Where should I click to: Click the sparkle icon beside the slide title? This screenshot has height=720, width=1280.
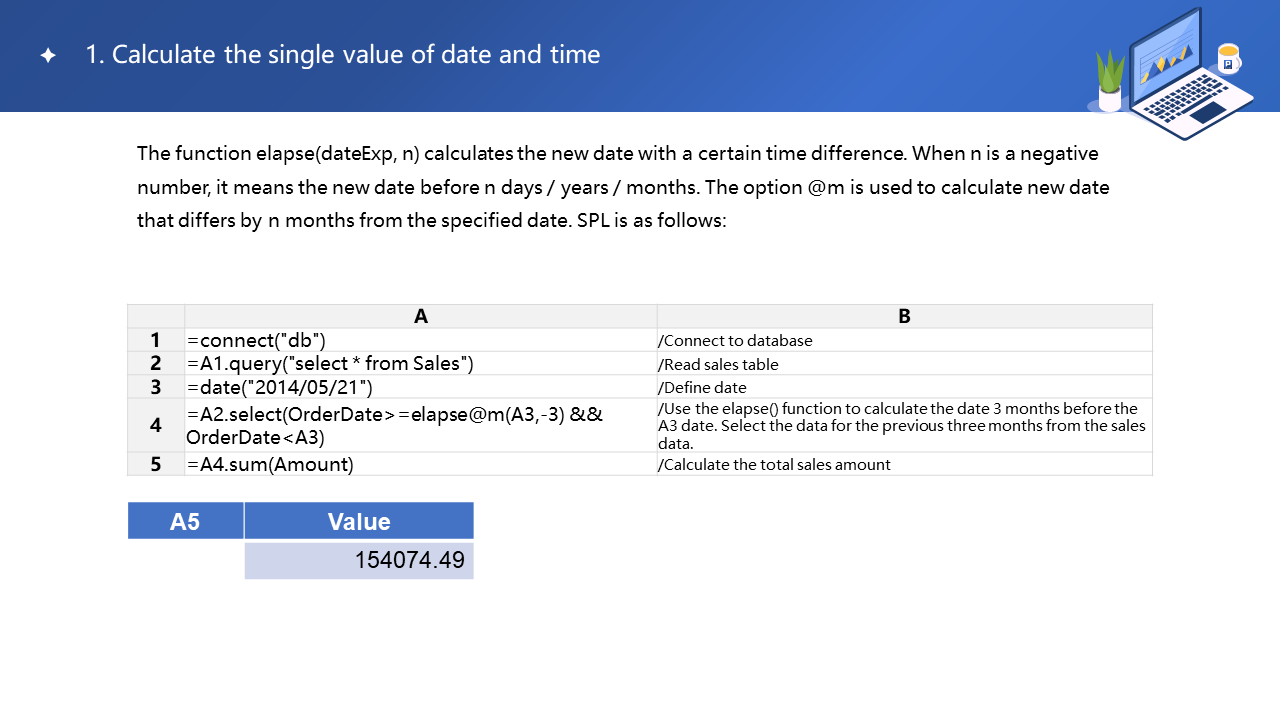point(48,55)
